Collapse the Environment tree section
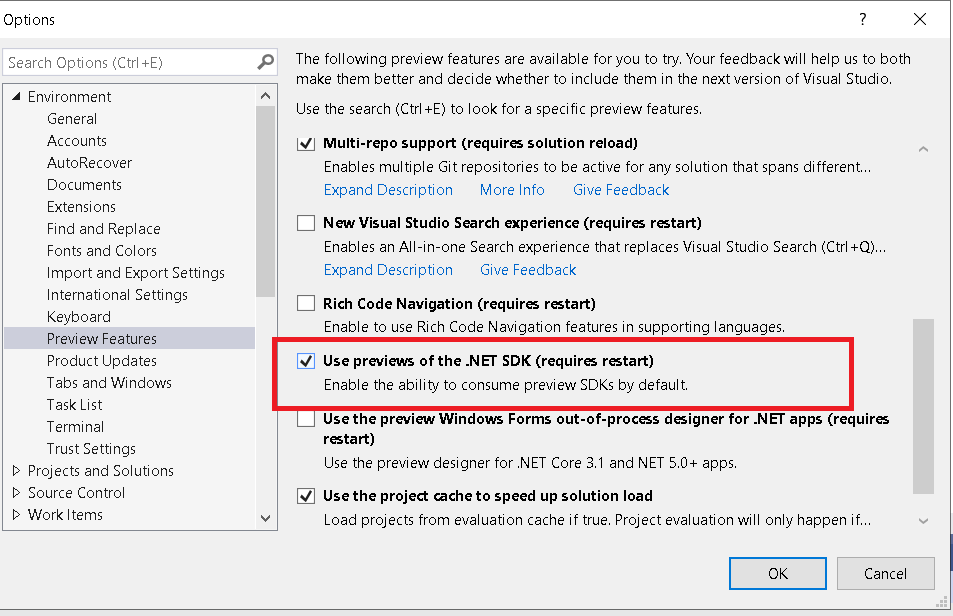953x616 pixels. coord(16,96)
